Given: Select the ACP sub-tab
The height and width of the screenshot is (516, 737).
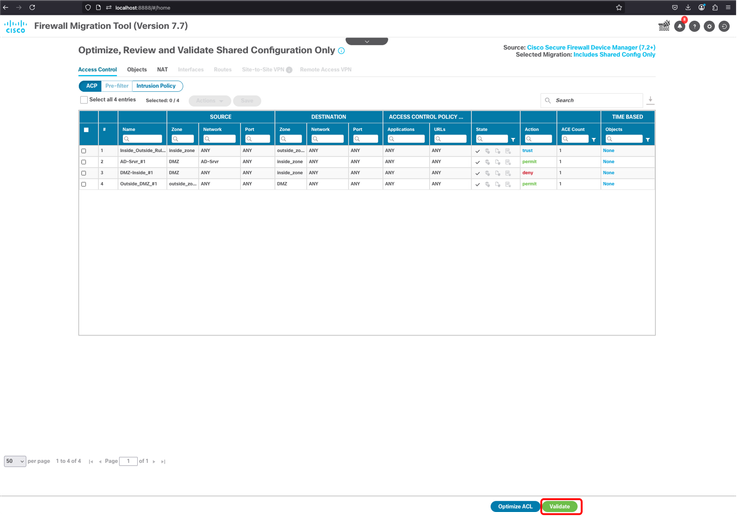Looking at the screenshot, I should [x=90, y=86].
